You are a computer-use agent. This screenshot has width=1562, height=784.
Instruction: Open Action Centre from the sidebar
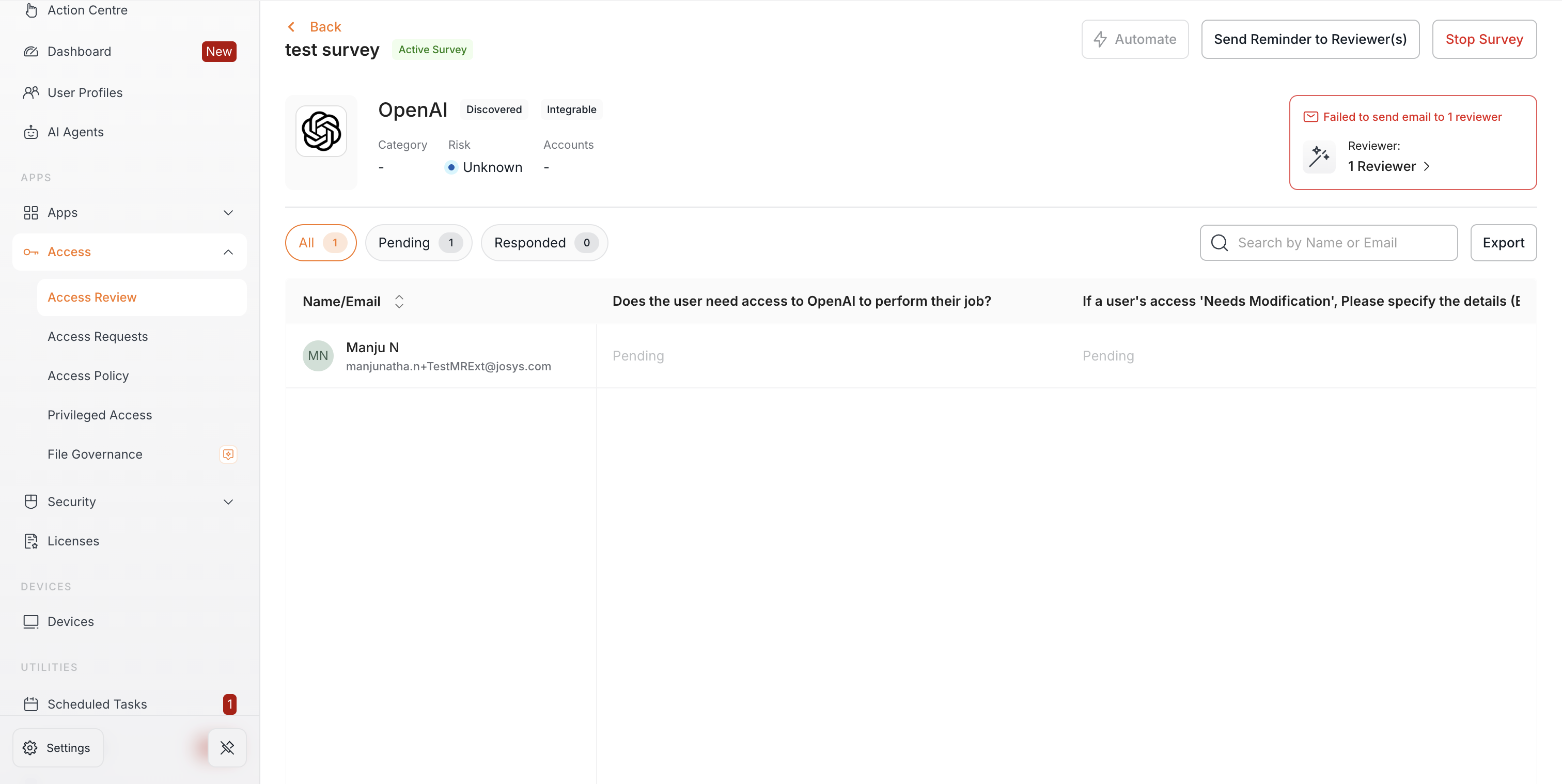[x=87, y=10]
